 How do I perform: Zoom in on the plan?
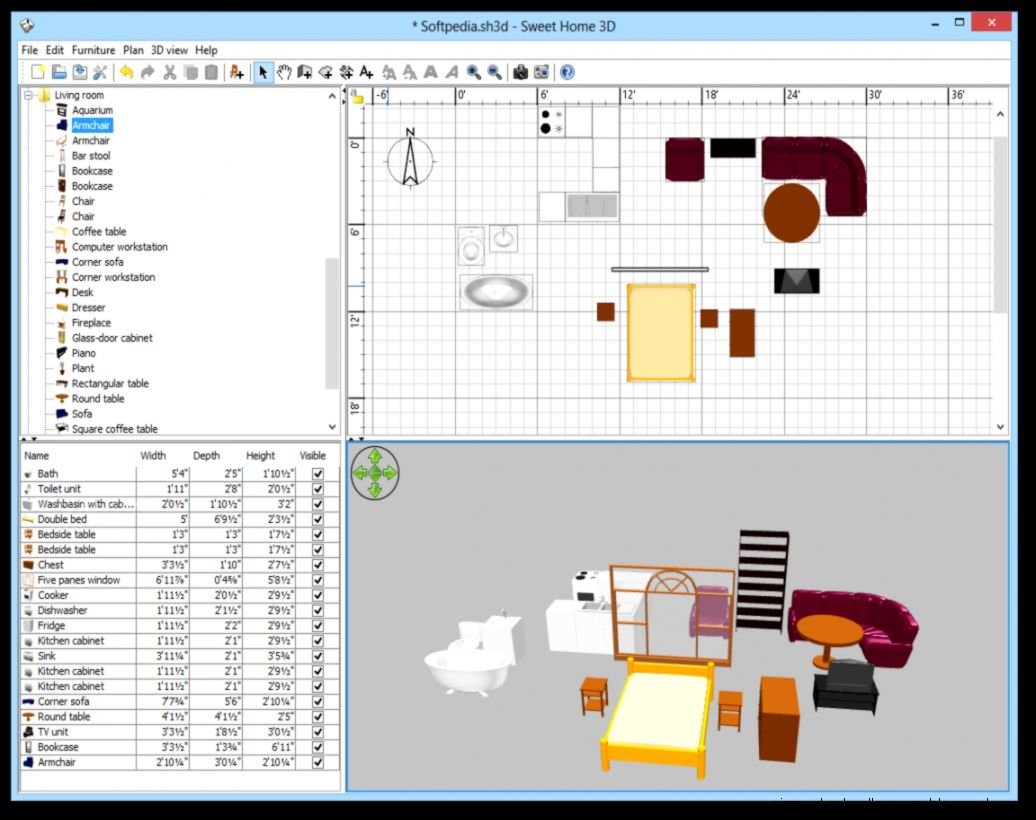[x=474, y=72]
